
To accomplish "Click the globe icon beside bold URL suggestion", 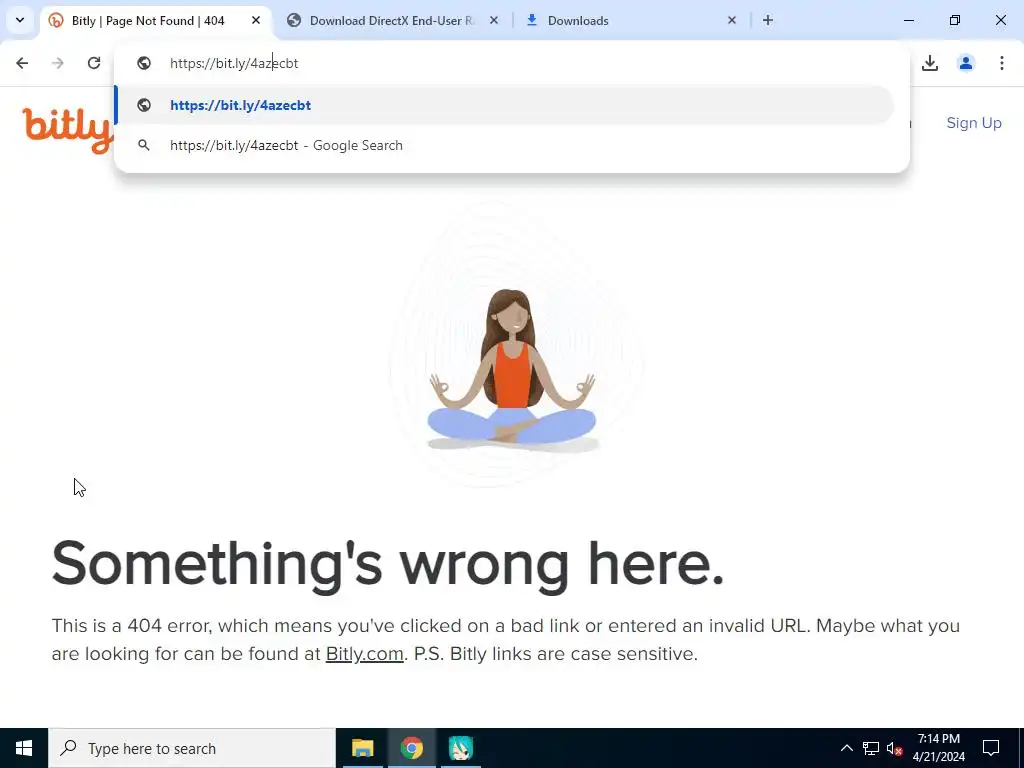I will pos(144,105).
